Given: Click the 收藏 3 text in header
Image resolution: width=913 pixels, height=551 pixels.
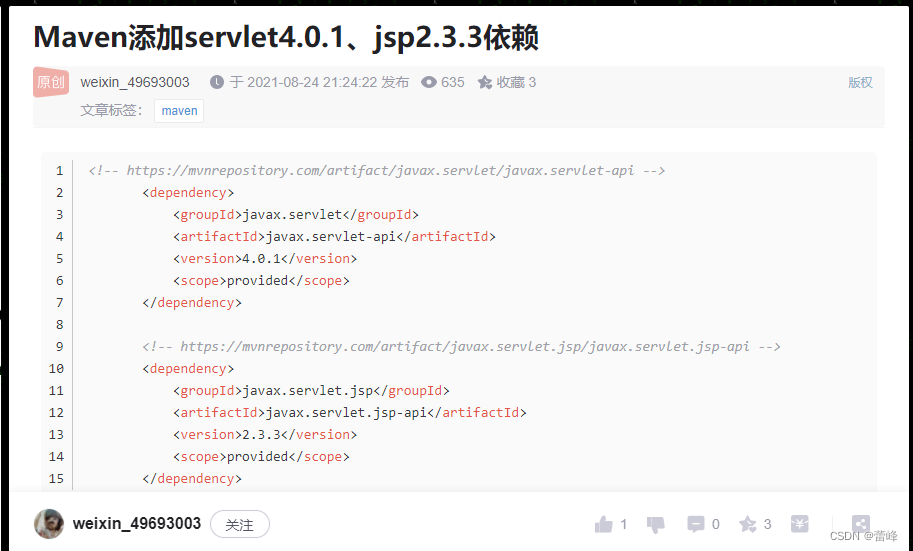Looking at the screenshot, I should [516, 82].
